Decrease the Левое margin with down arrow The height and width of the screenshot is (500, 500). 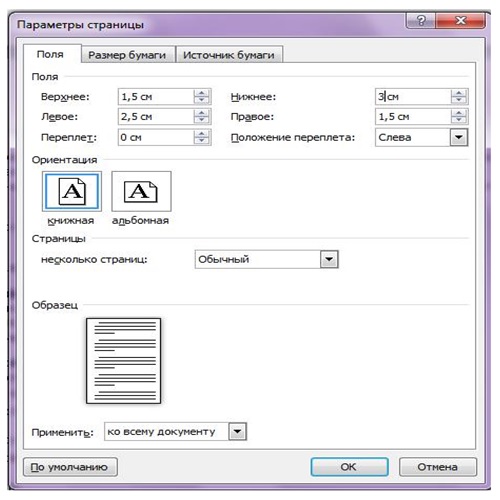tap(201, 121)
